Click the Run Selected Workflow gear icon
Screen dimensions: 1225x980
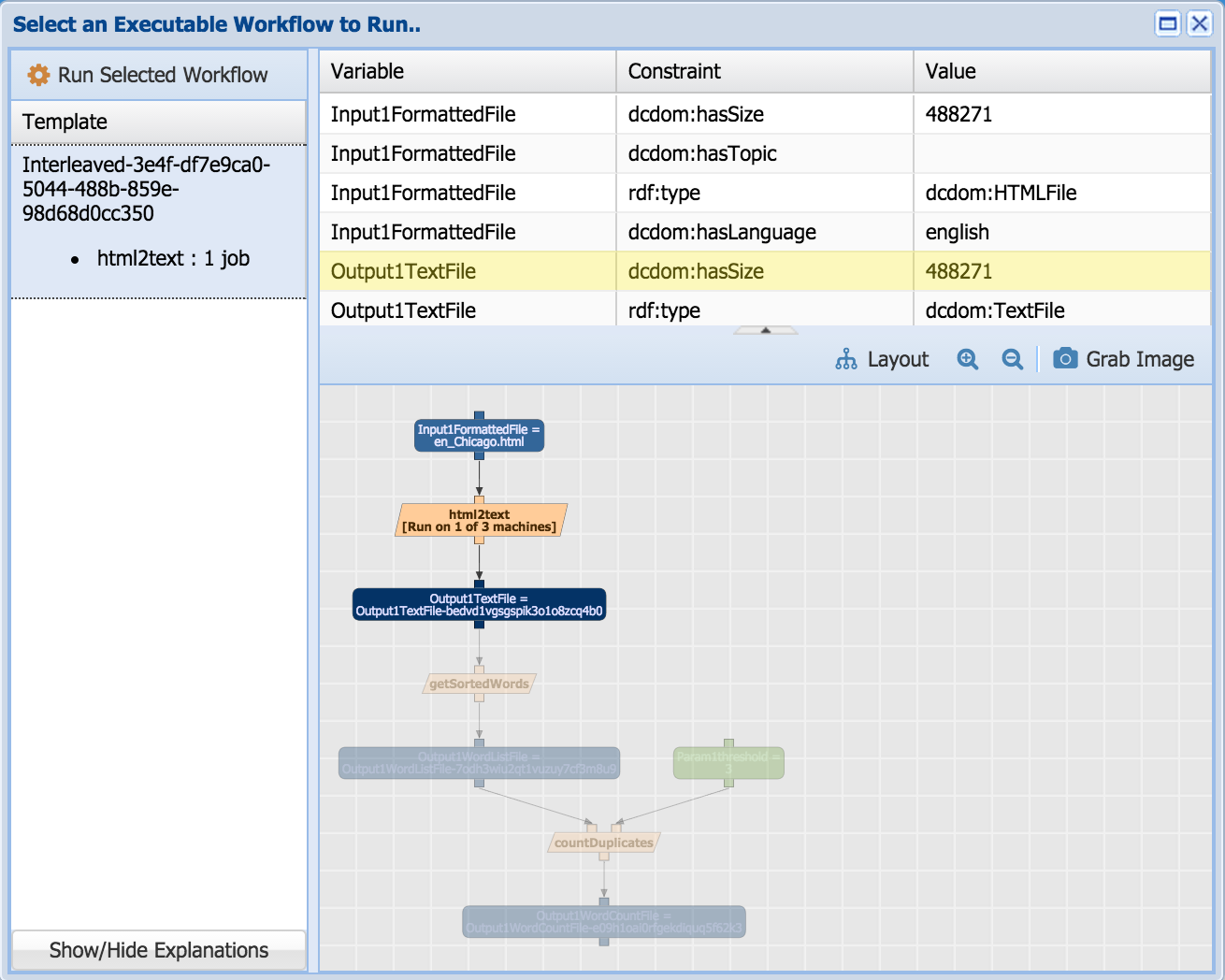(x=38, y=75)
